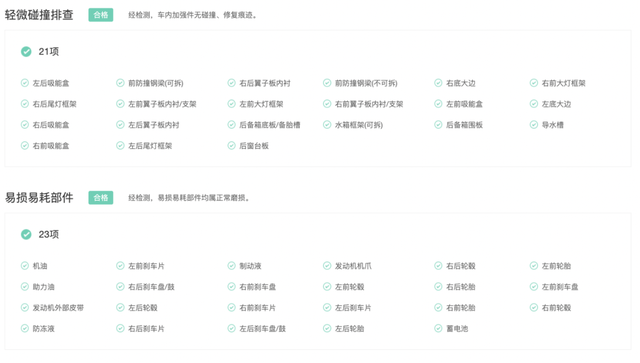This screenshot has height=363, width=640.
Task: Click the check icon beside 蓄电池
Action: tap(438, 328)
